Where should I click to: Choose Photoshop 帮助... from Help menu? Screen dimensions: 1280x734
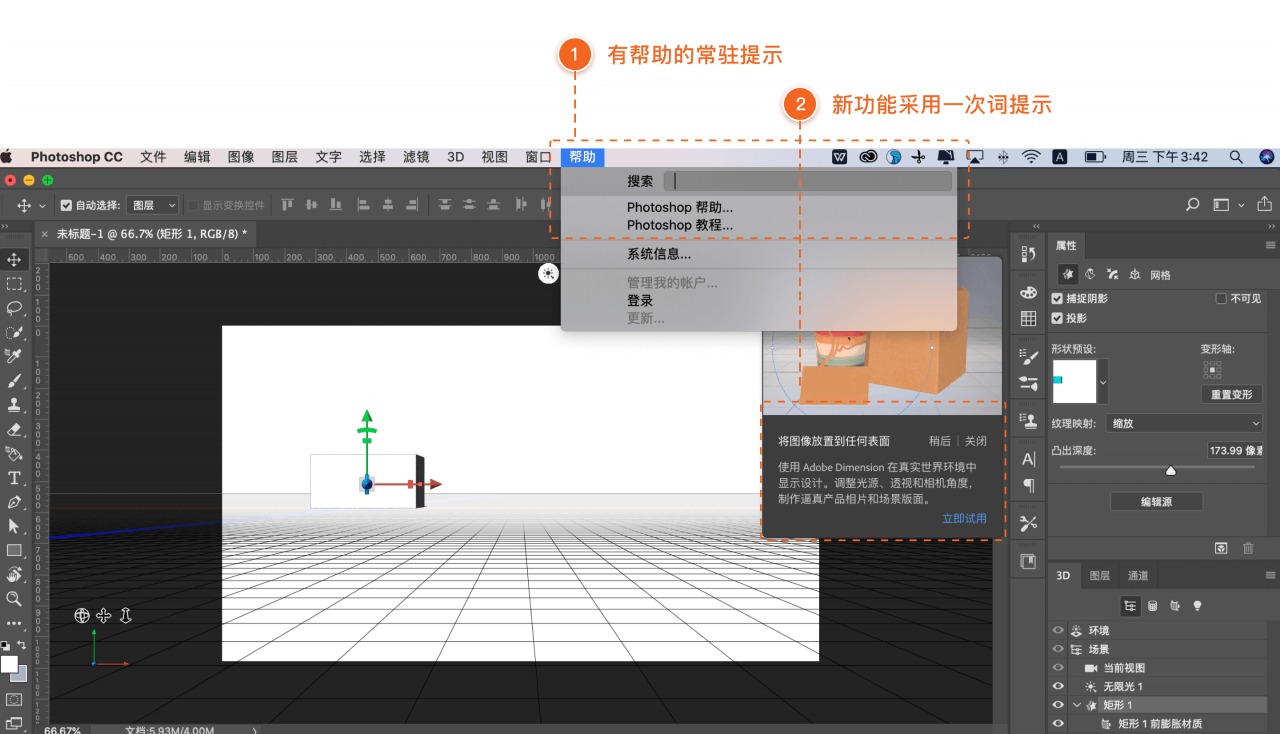680,208
